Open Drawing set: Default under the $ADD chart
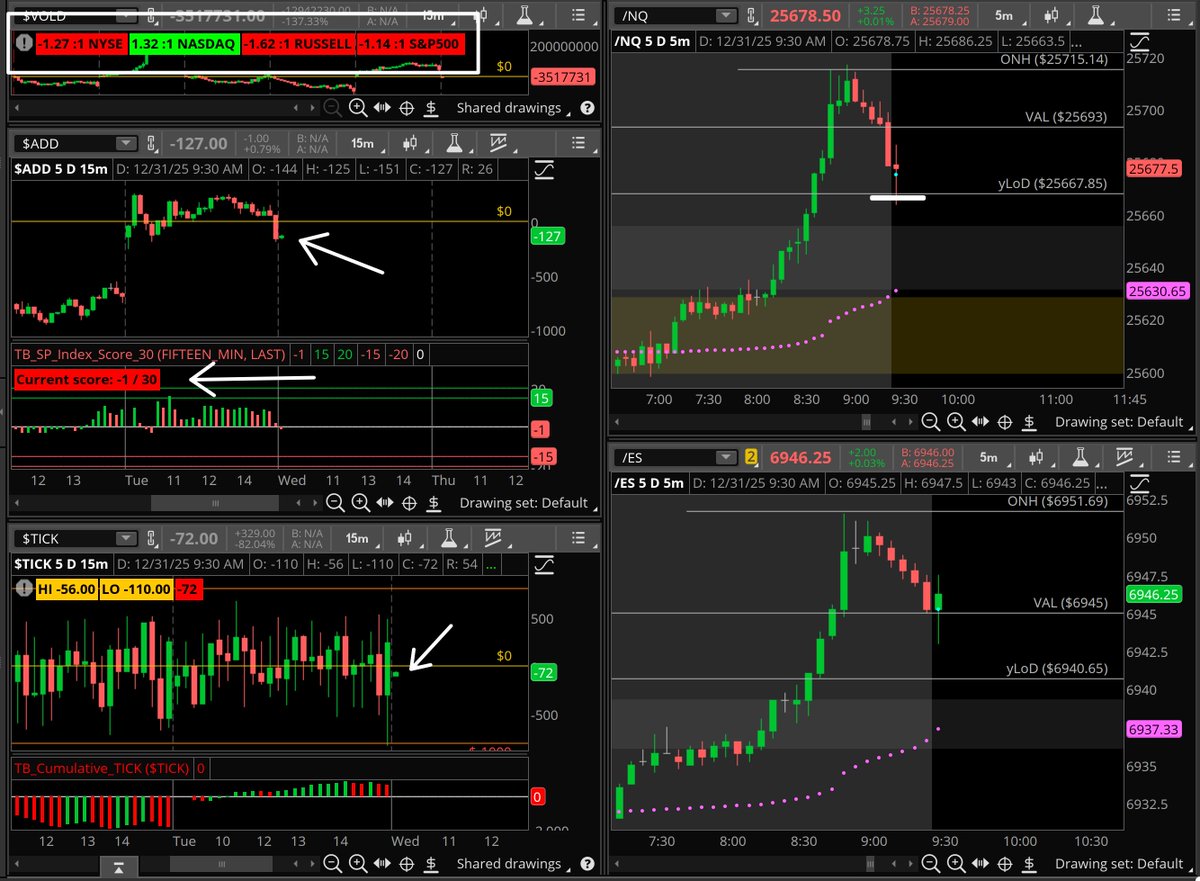The image size is (1200, 881). click(528, 503)
